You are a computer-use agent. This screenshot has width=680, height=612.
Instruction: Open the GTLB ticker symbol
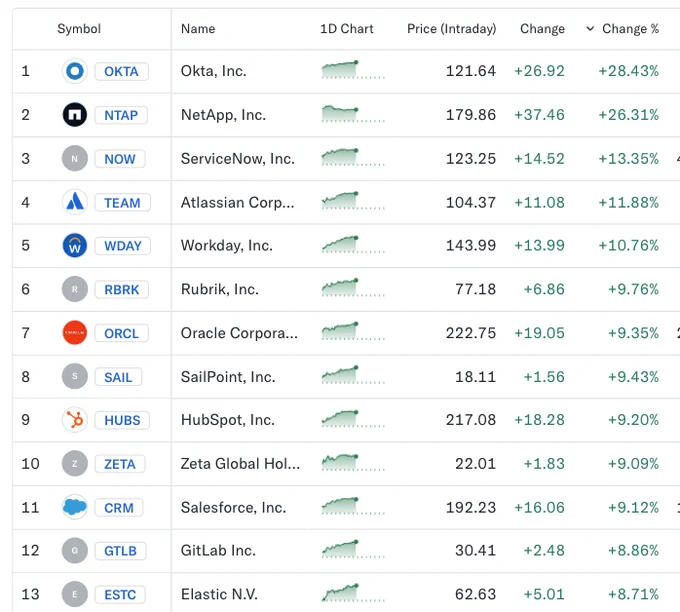point(120,551)
